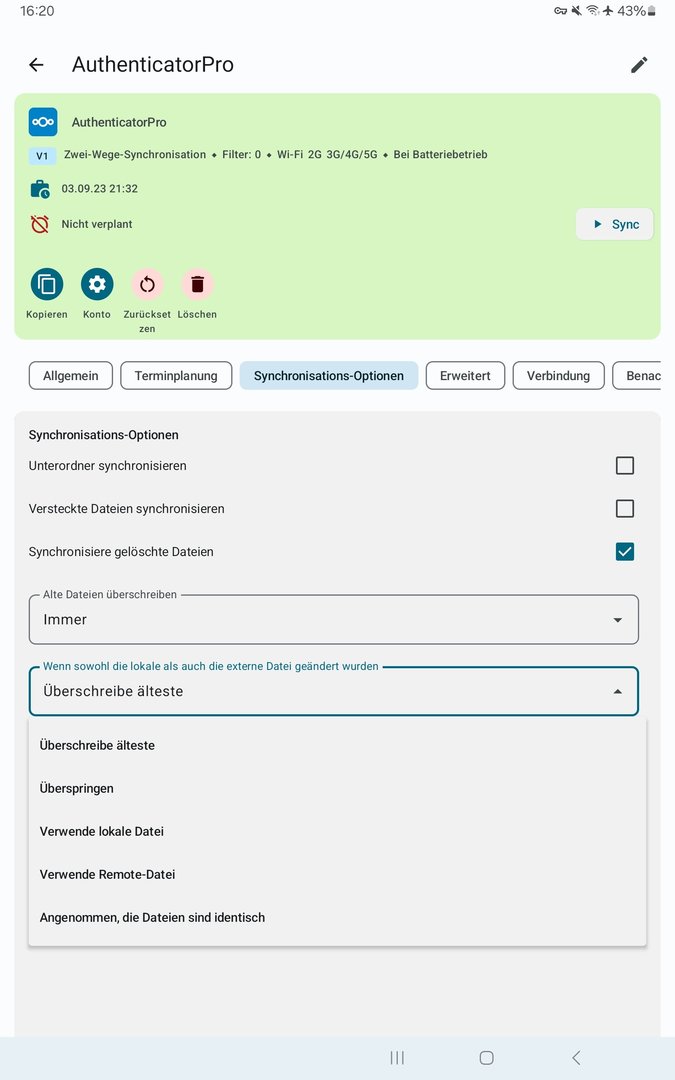Enable Unterordner synchronisieren checkbox
This screenshot has height=1080, width=675.
pos(625,465)
